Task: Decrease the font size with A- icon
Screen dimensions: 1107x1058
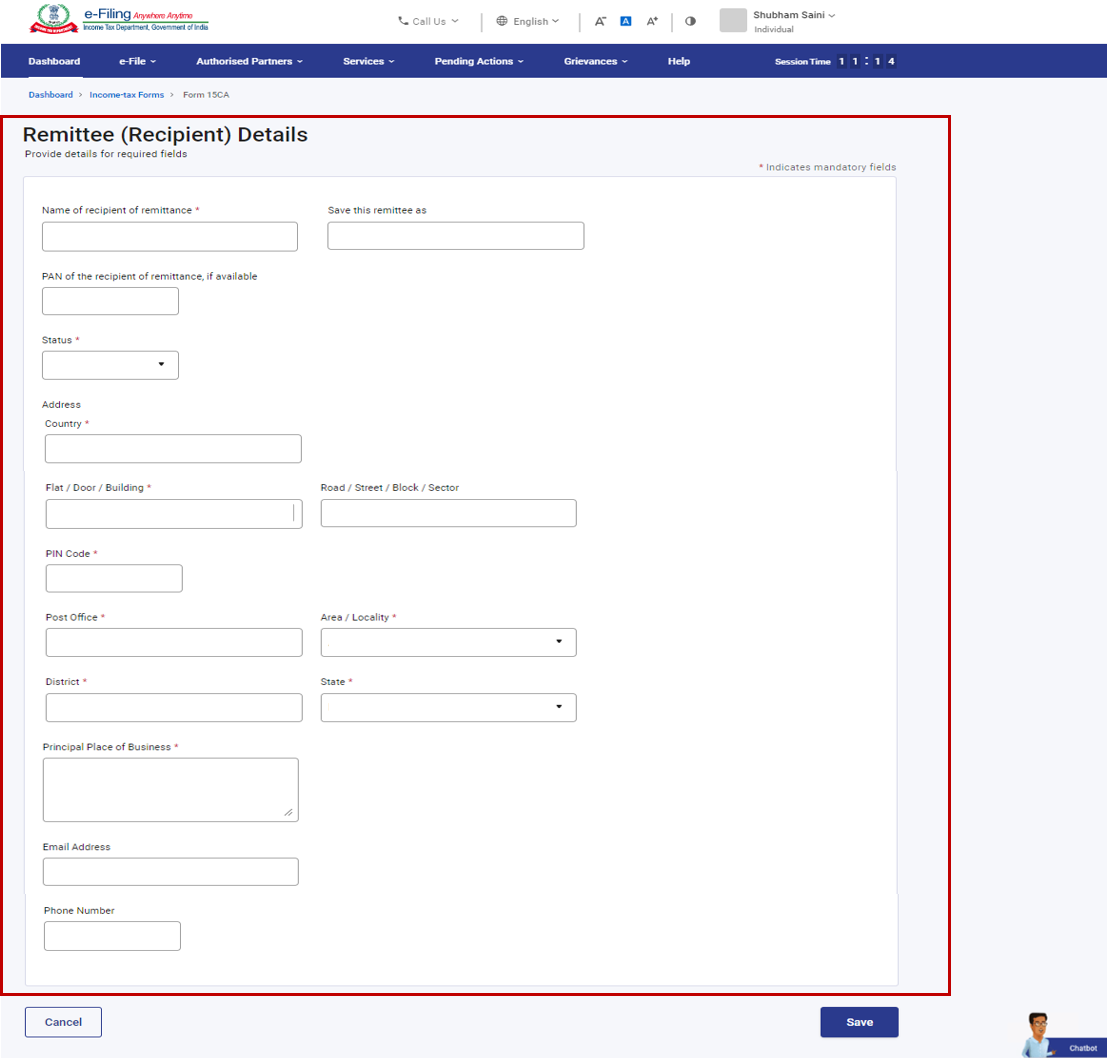Action: (600, 21)
